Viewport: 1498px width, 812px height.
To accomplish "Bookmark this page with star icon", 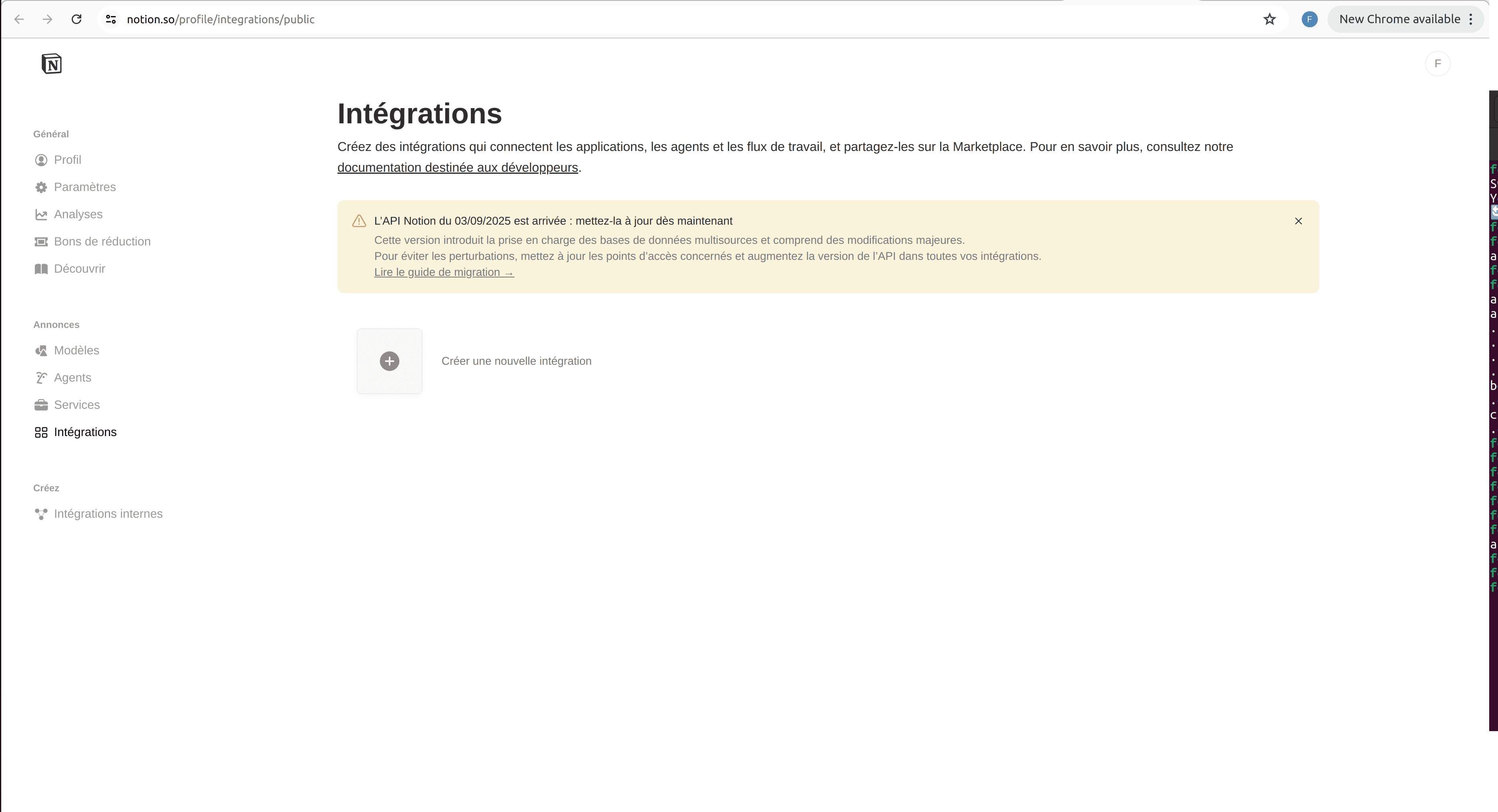I will pyautogui.click(x=1269, y=19).
